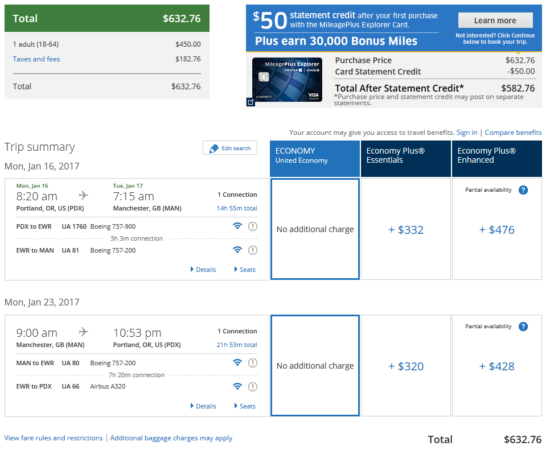Expand Seats for Jan 16 outbound flight

245,269
